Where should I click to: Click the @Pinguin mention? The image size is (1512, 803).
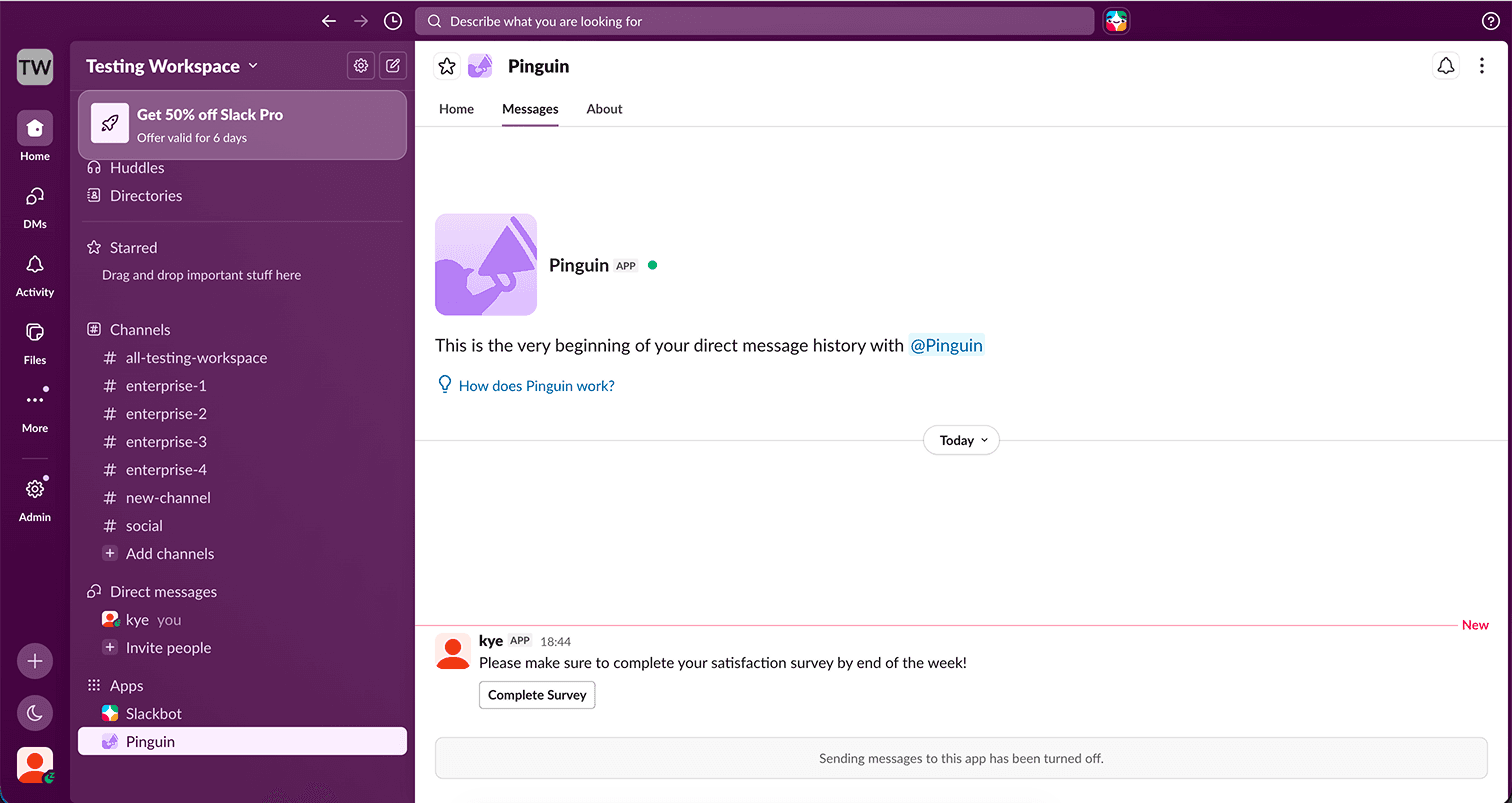pos(946,345)
